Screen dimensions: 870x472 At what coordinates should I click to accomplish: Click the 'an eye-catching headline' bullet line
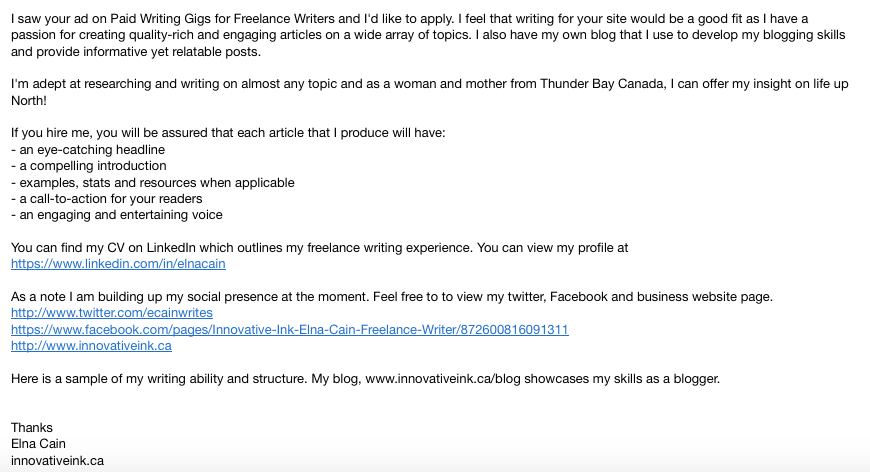88,150
